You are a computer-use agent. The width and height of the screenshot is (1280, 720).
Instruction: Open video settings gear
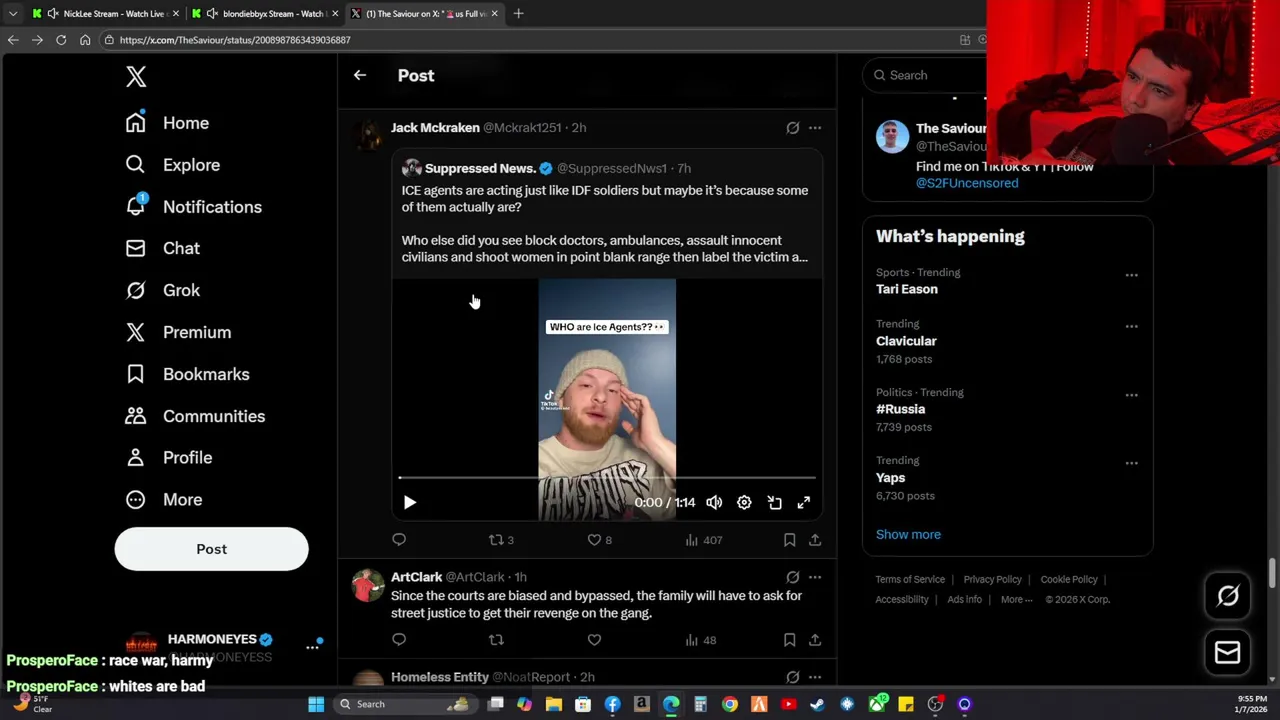pos(744,503)
